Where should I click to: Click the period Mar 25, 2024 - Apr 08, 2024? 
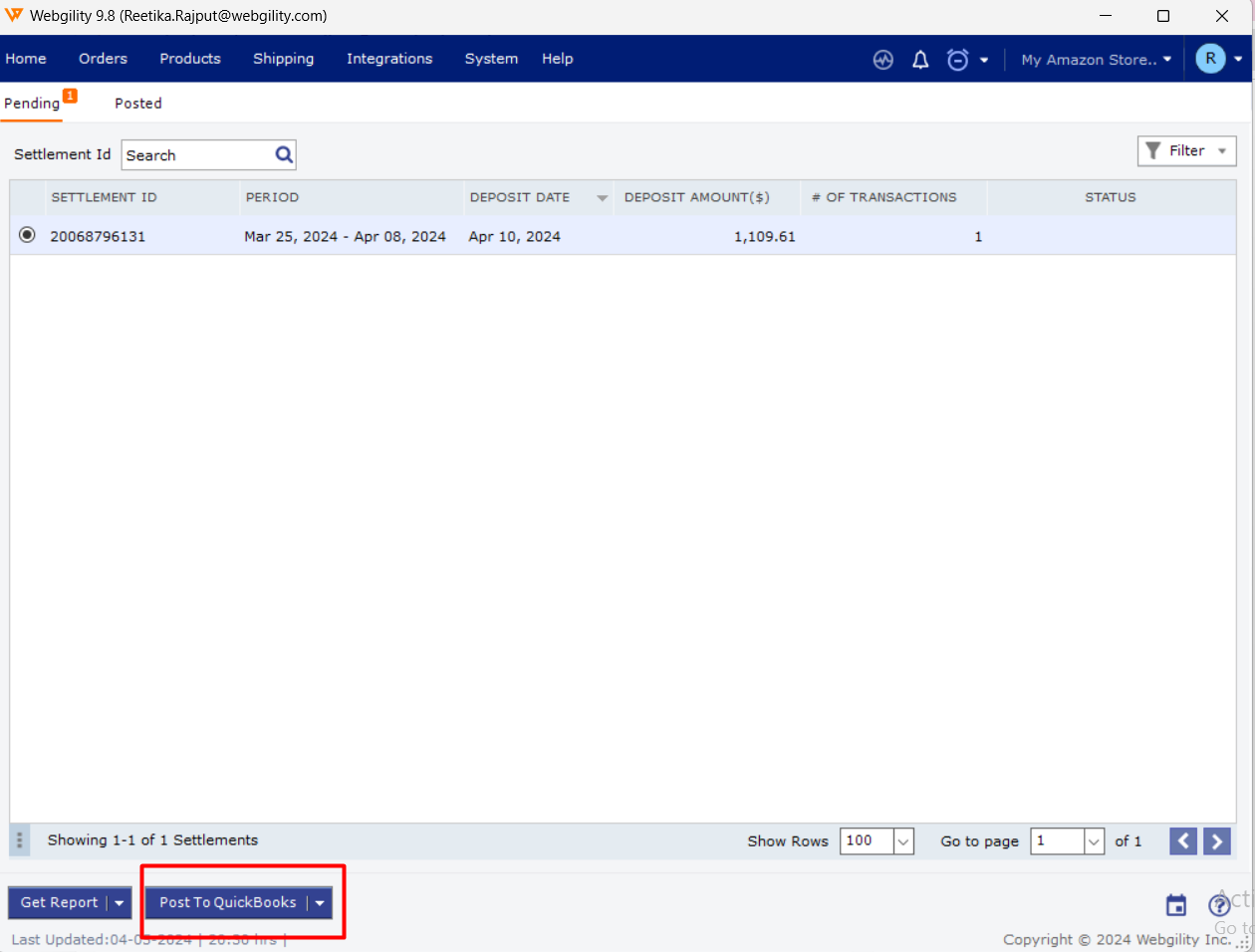(x=345, y=236)
